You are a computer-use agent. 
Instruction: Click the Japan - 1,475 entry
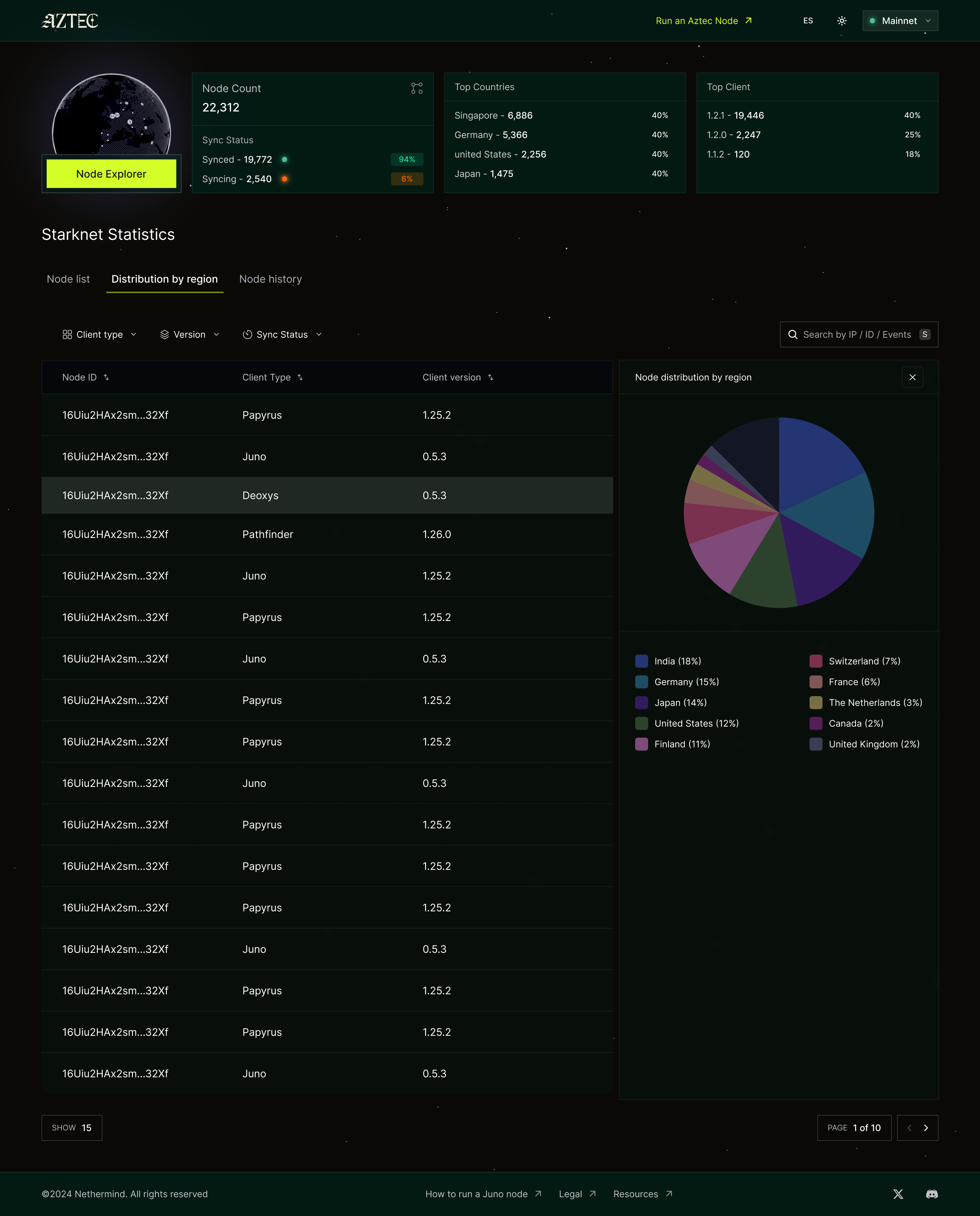(484, 174)
